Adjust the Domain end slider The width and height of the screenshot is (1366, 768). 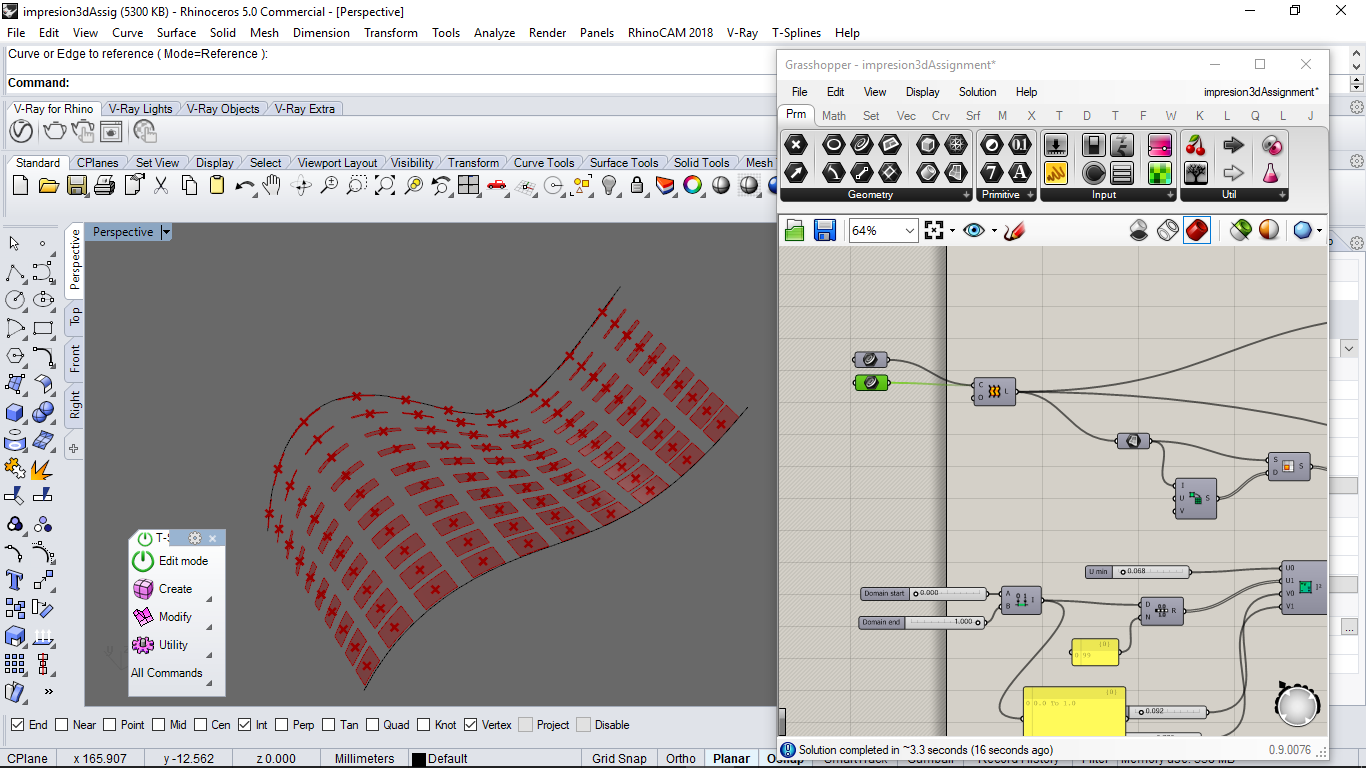[x=921, y=622]
